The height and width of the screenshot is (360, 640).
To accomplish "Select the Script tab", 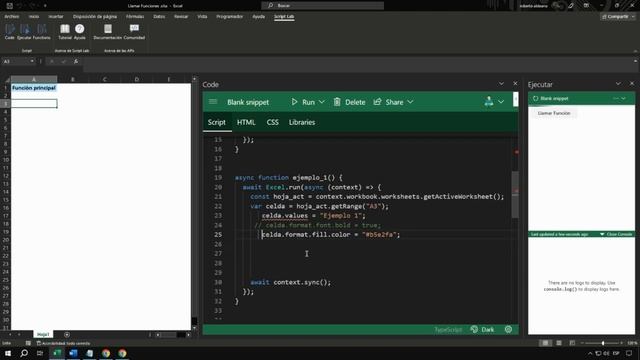I will (x=217, y=122).
